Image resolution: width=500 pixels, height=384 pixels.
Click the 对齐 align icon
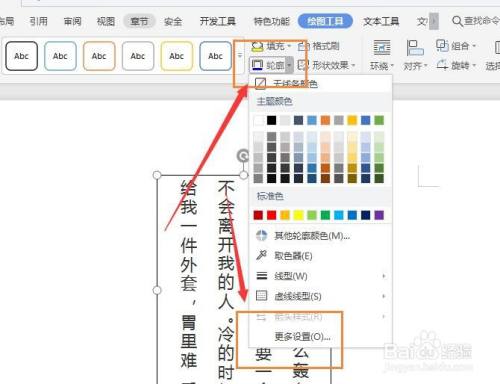(x=415, y=48)
